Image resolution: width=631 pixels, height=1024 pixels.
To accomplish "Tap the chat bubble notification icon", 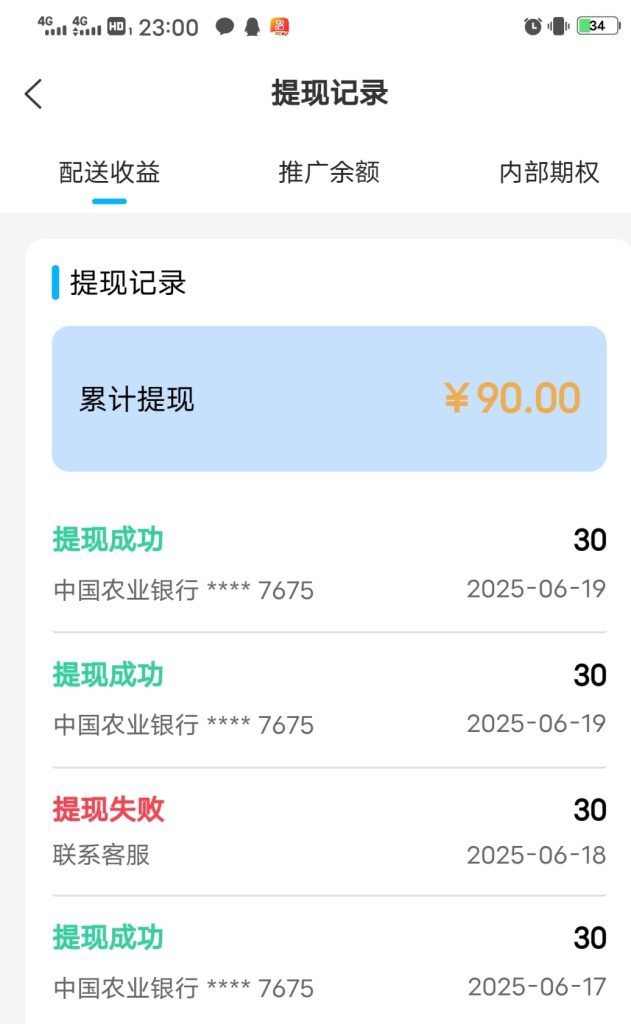I will point(225,27).
